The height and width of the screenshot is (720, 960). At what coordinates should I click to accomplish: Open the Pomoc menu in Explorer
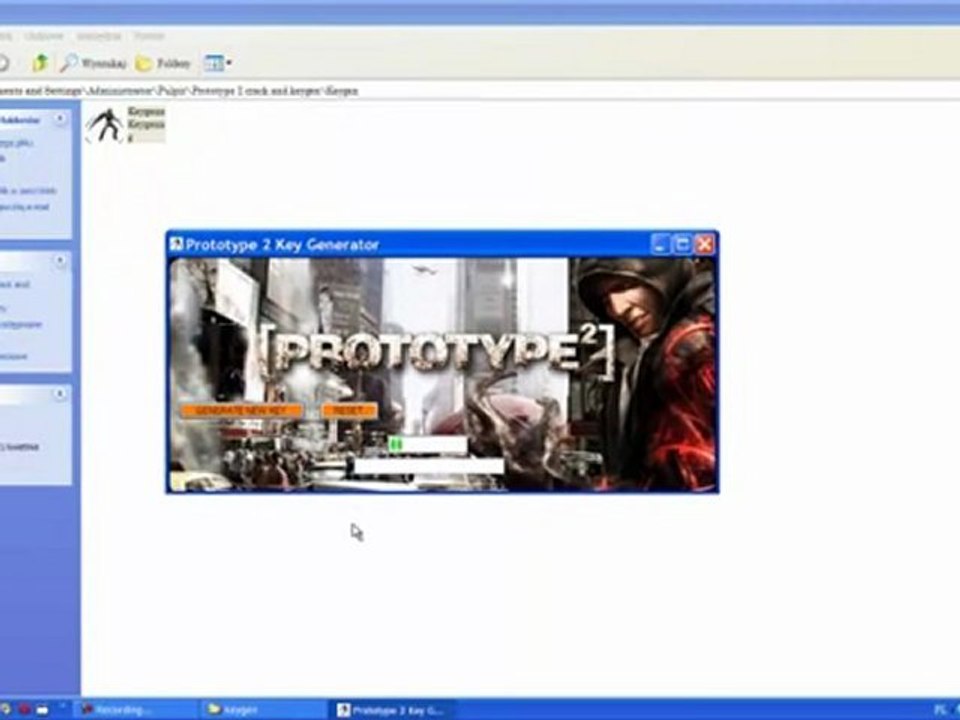(x=149, y=36)
